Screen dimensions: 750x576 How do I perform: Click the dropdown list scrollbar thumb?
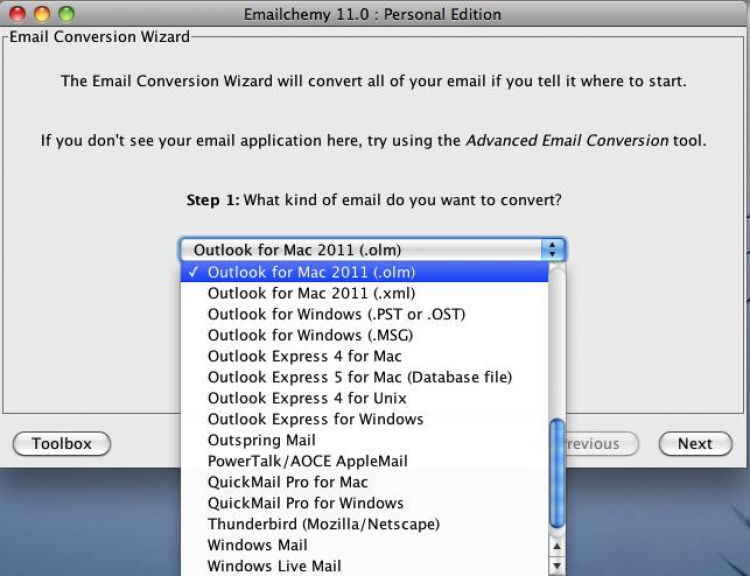click(557, 474)
